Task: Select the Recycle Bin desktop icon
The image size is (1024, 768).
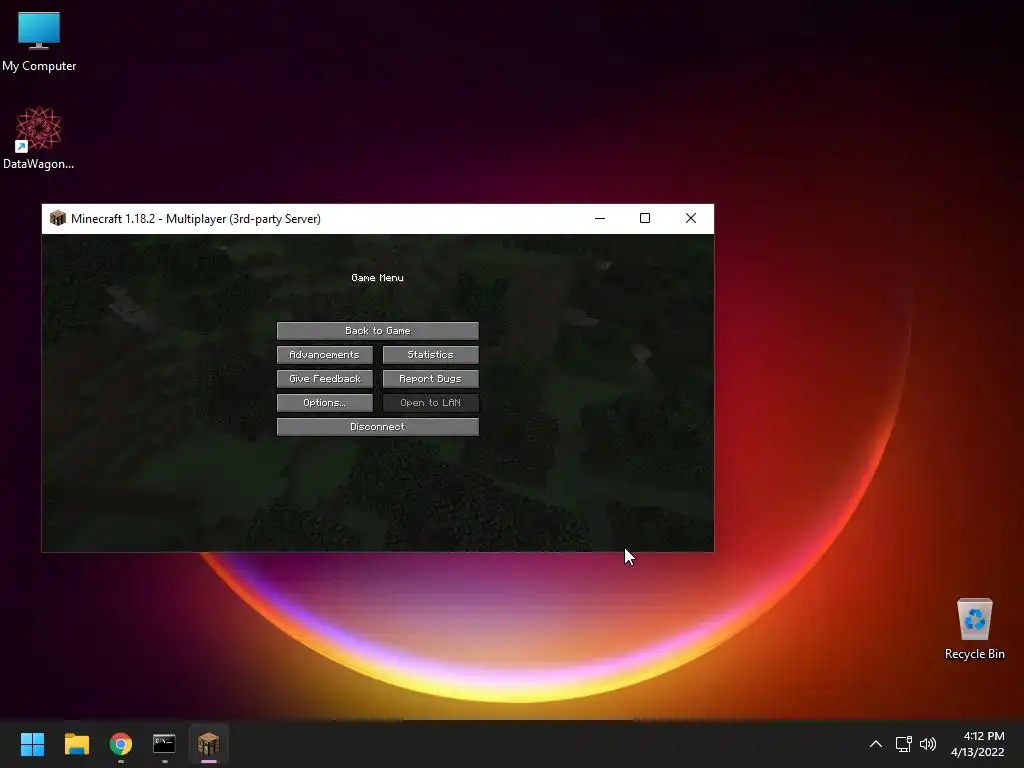Action: point(974,629)
